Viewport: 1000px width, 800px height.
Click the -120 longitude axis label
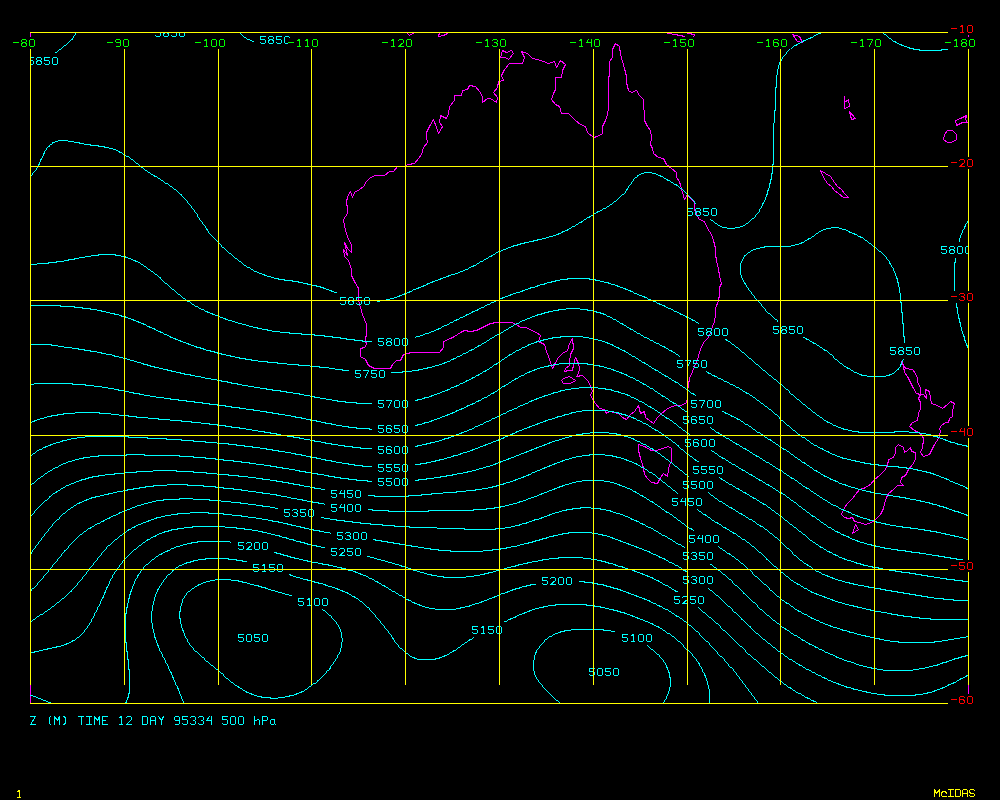398,43
